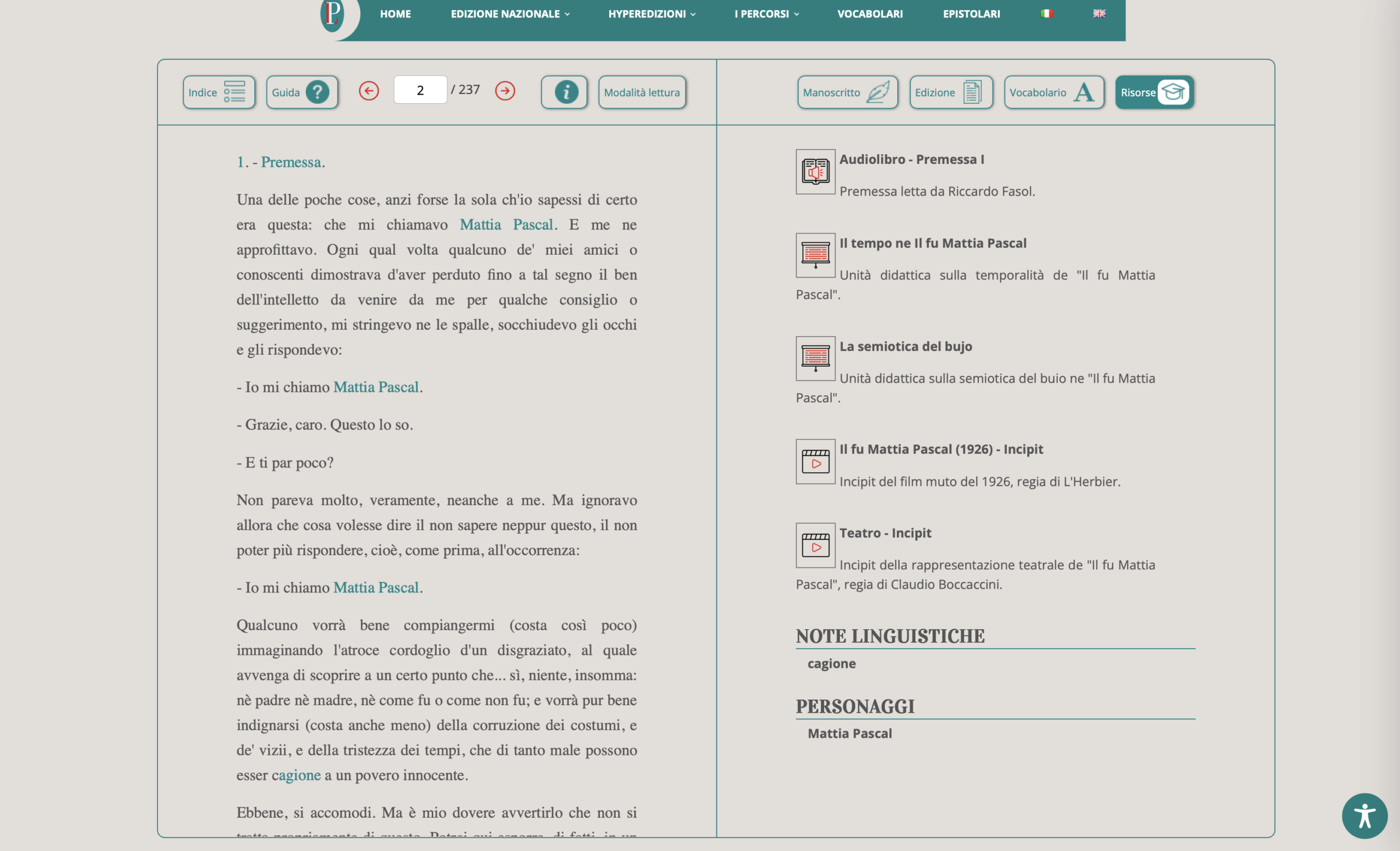This screenshot has height=851, width=1400.
Task: Go to next page with right arrow
Action: (505, 91)
